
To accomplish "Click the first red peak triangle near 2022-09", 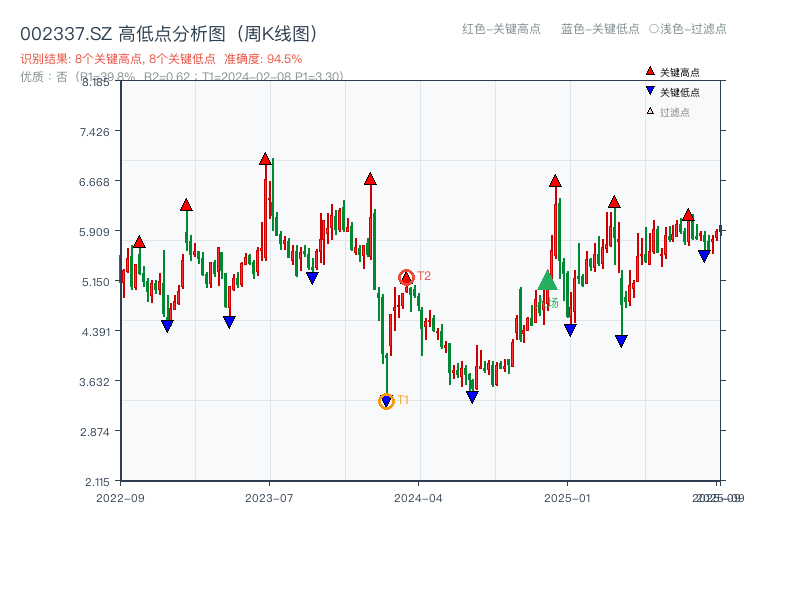I will 138,241.
